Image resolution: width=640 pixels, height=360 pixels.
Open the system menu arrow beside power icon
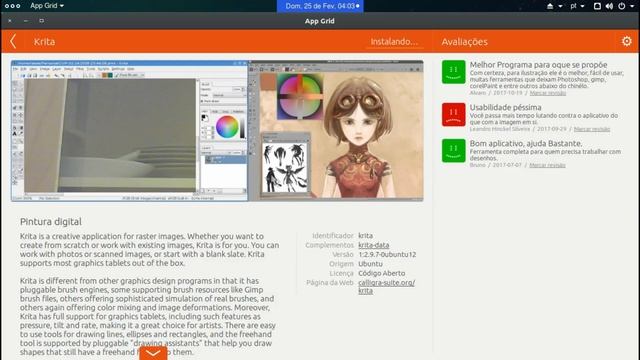coord(632,6)
